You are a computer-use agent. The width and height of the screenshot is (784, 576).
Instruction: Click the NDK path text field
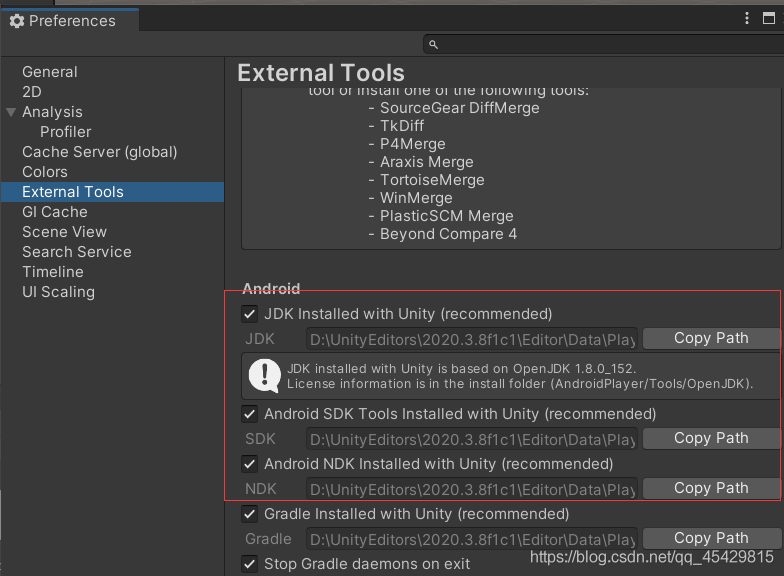(x=472, y=489)
